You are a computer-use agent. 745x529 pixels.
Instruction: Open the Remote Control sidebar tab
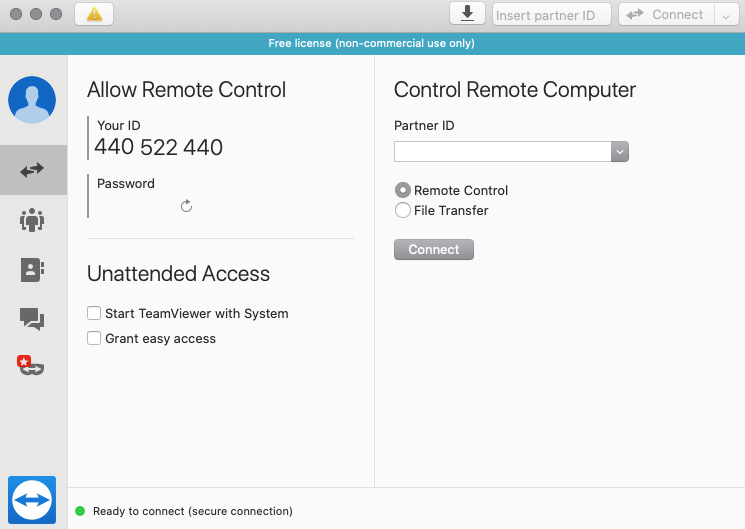32,170
